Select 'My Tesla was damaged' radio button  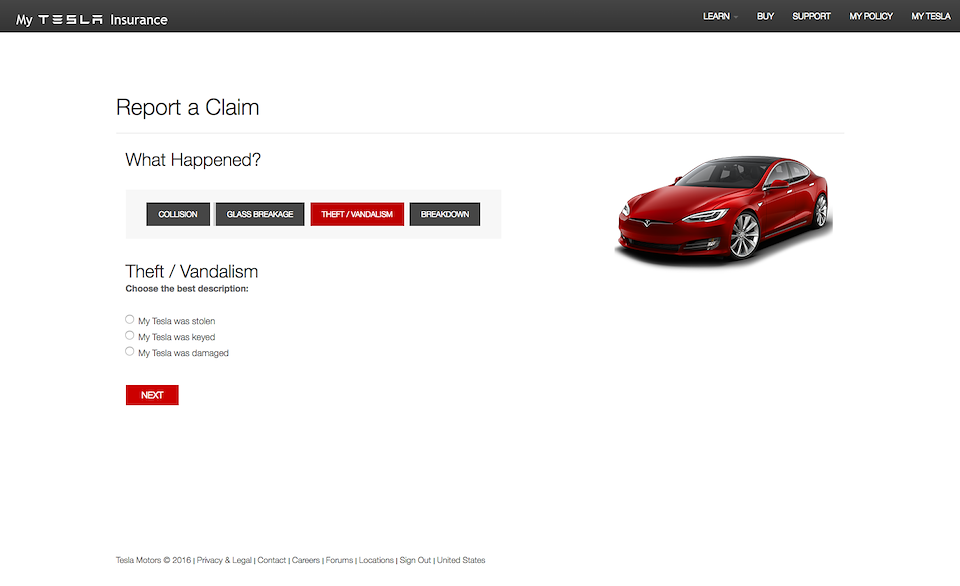(130, 352)
